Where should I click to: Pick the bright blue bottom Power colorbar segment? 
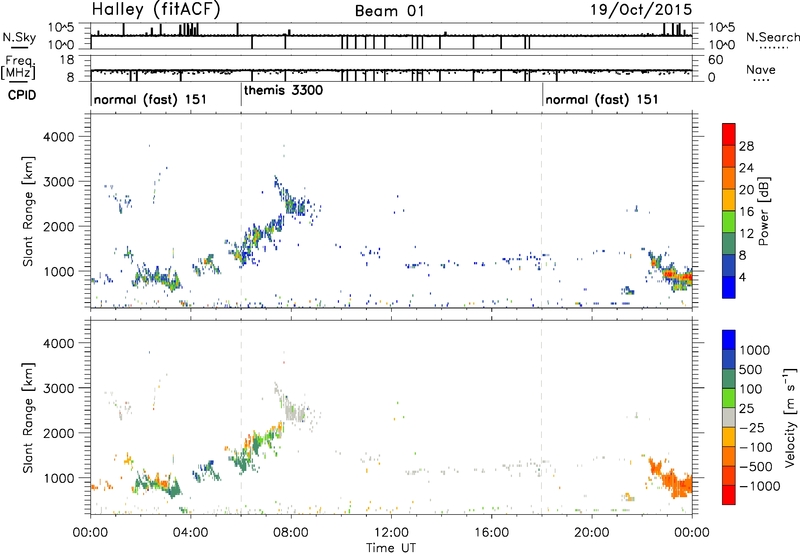pyautogui.click(x=729, y=288)
